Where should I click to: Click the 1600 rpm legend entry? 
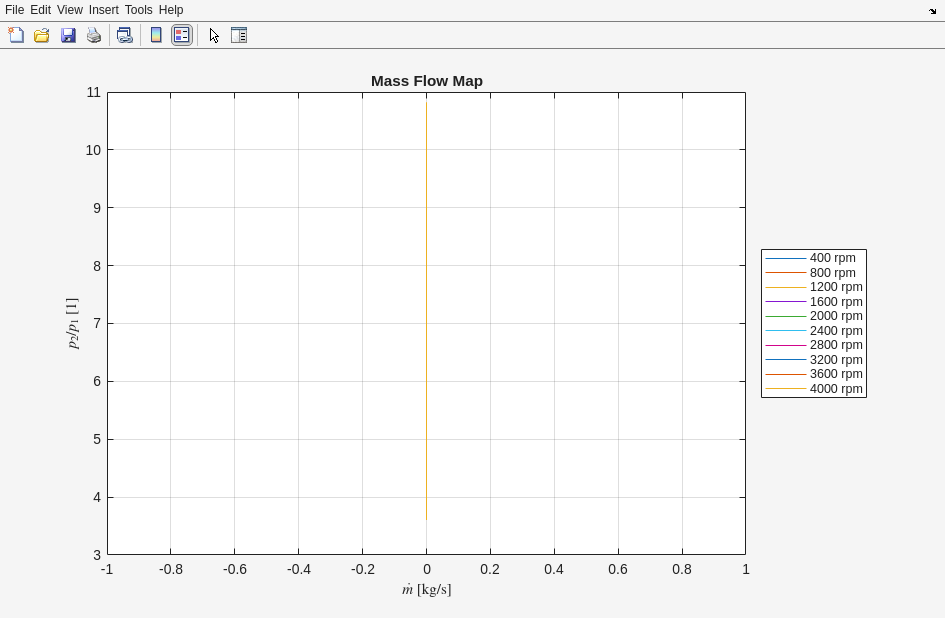point(814,301)
